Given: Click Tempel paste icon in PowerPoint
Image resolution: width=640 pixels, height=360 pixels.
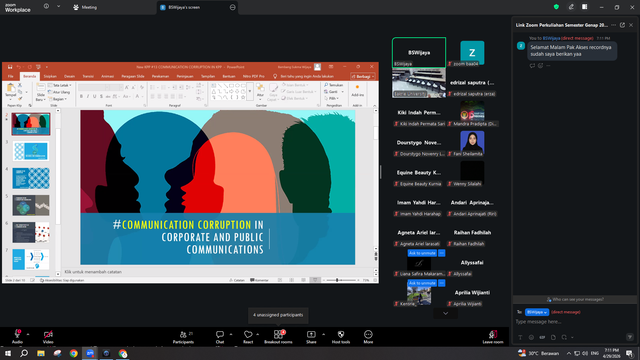Looking at the screenshot, I should click(x=11, y=90).
